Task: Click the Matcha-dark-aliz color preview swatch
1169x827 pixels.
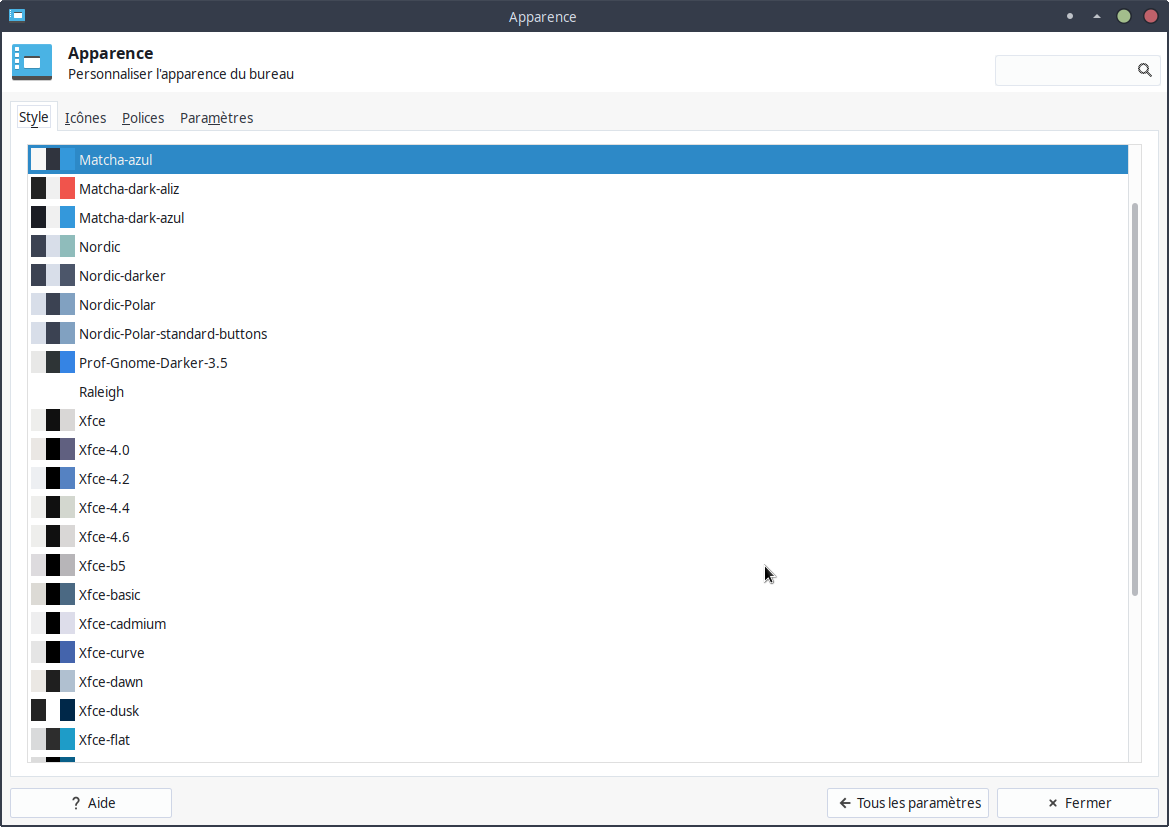Action: point(53,189)
